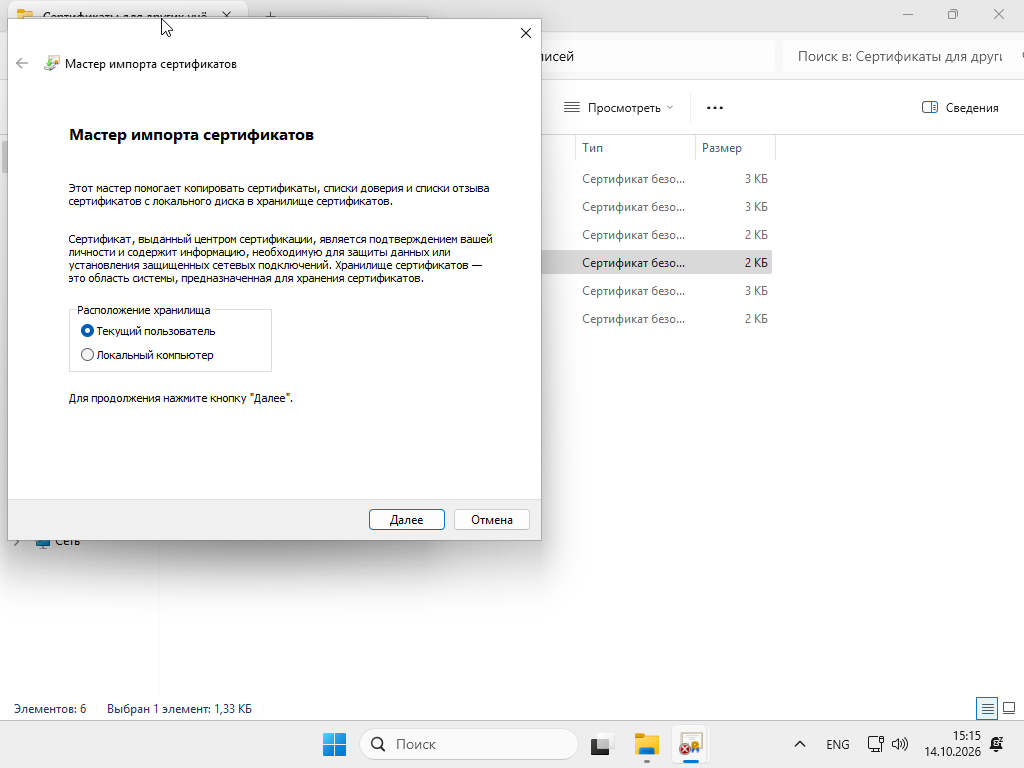Open the three-dots more options menu
Screen dimensions: 1024x768
715,108
